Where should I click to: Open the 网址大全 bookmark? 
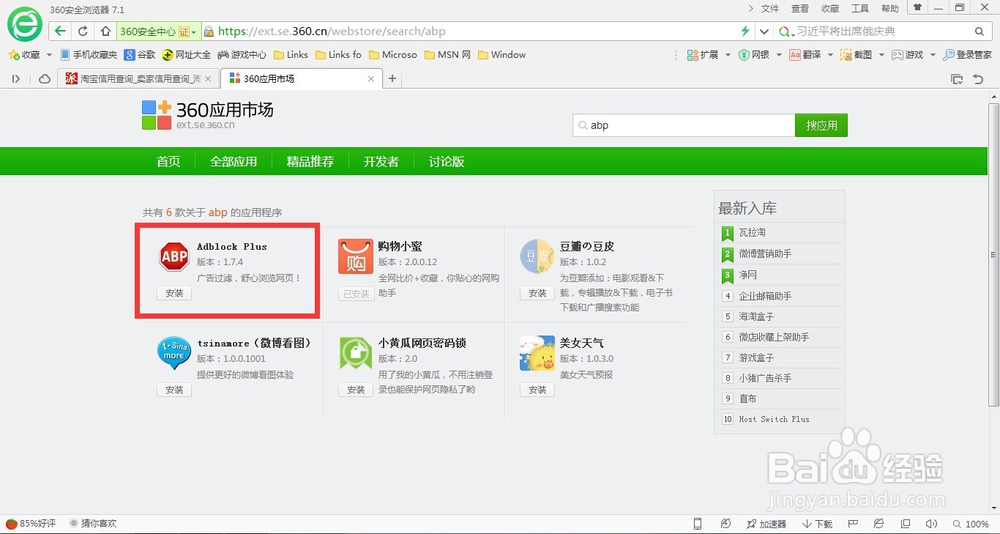tap(186, 55)
